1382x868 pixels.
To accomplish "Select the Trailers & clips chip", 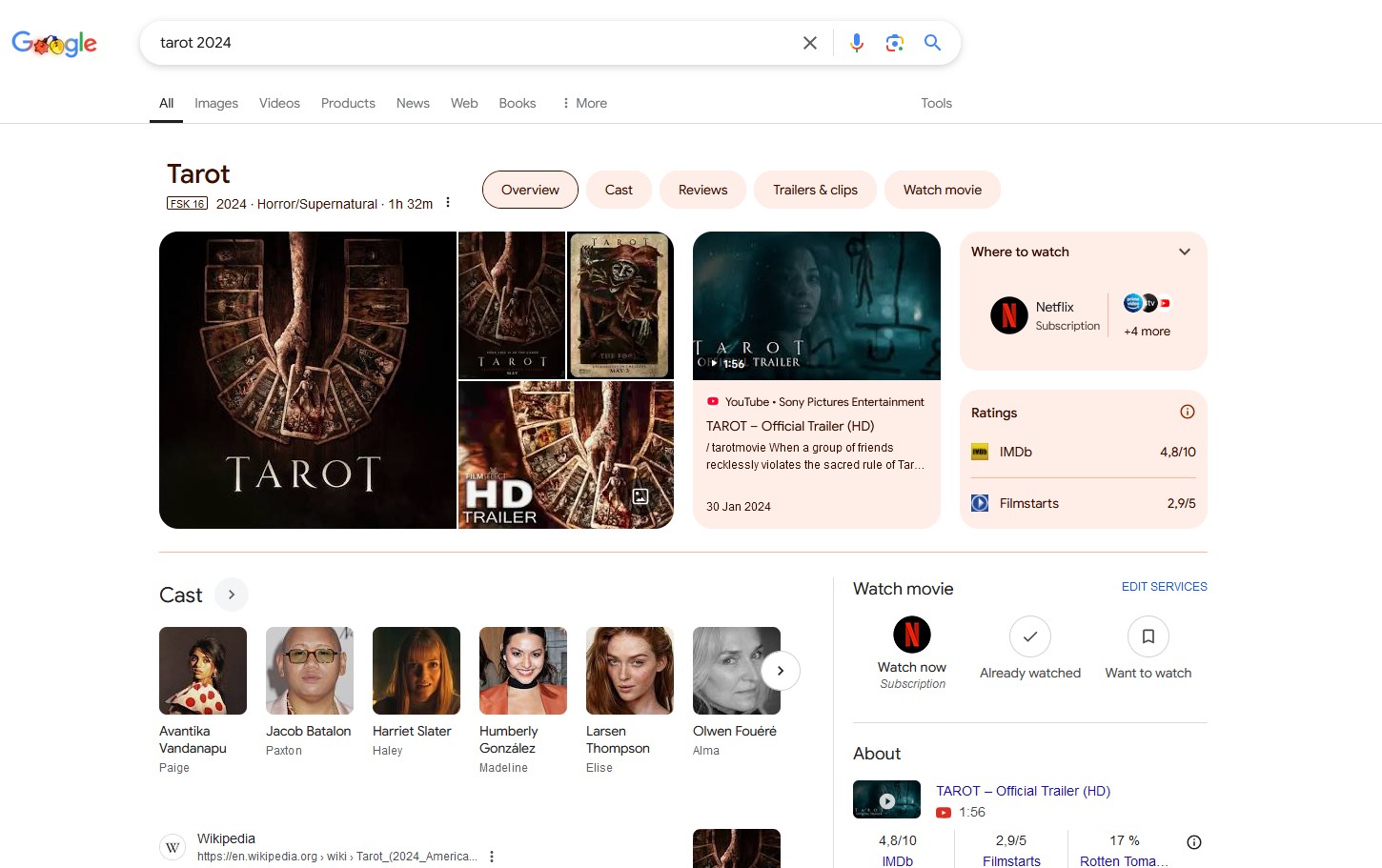I will click(815, 190).
